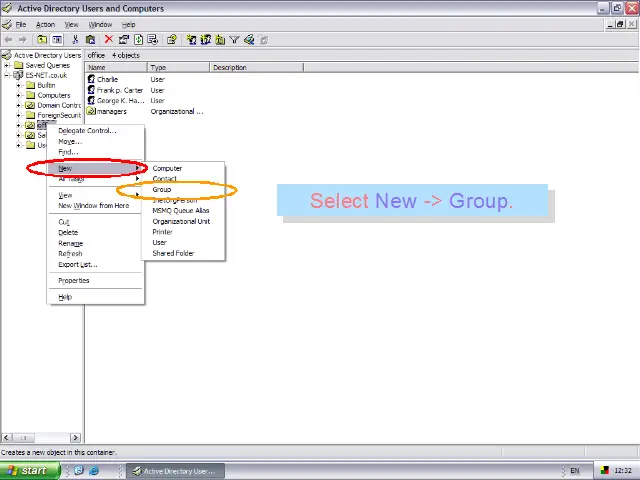640x480 pixels.
Task: Click the Find Objects toolbar icon
Action: [249, 40]
